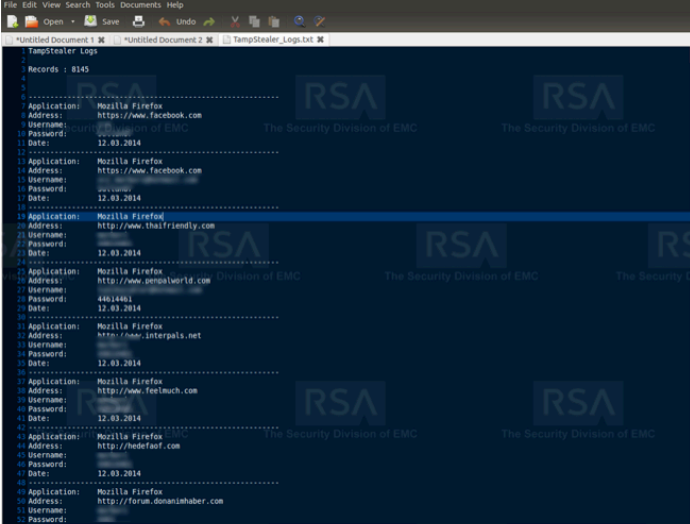Open the Documents menu

140,5
